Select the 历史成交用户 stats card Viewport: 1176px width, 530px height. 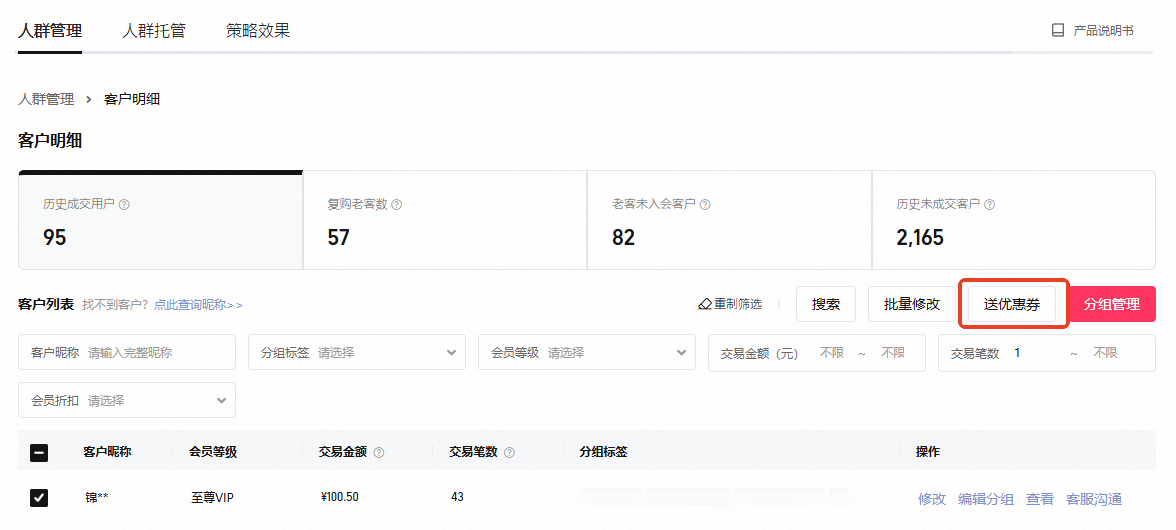click(160, 220)
